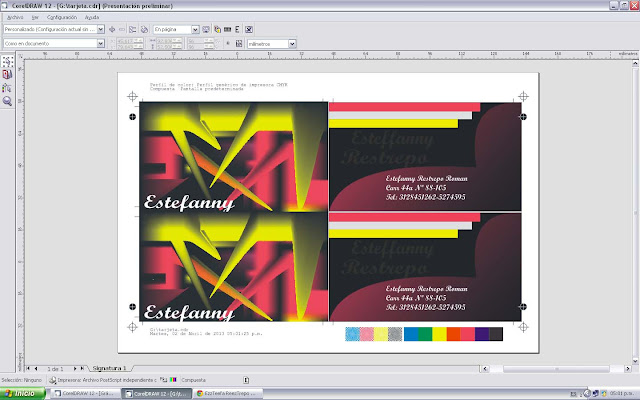Select the Marks Placement tool
The width and height of the screenshot is (640, 400).
coord(7,88)
